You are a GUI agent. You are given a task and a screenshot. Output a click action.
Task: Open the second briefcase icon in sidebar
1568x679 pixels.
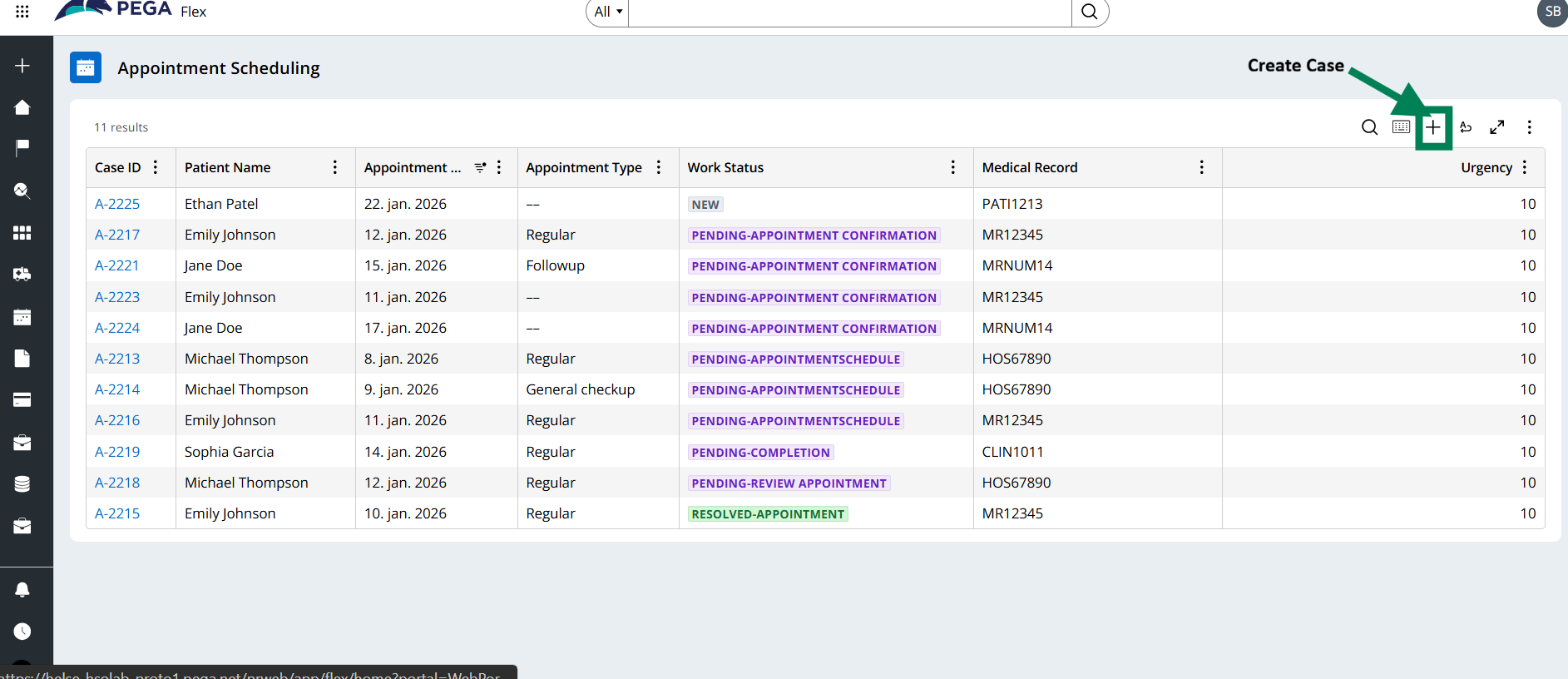22,526
